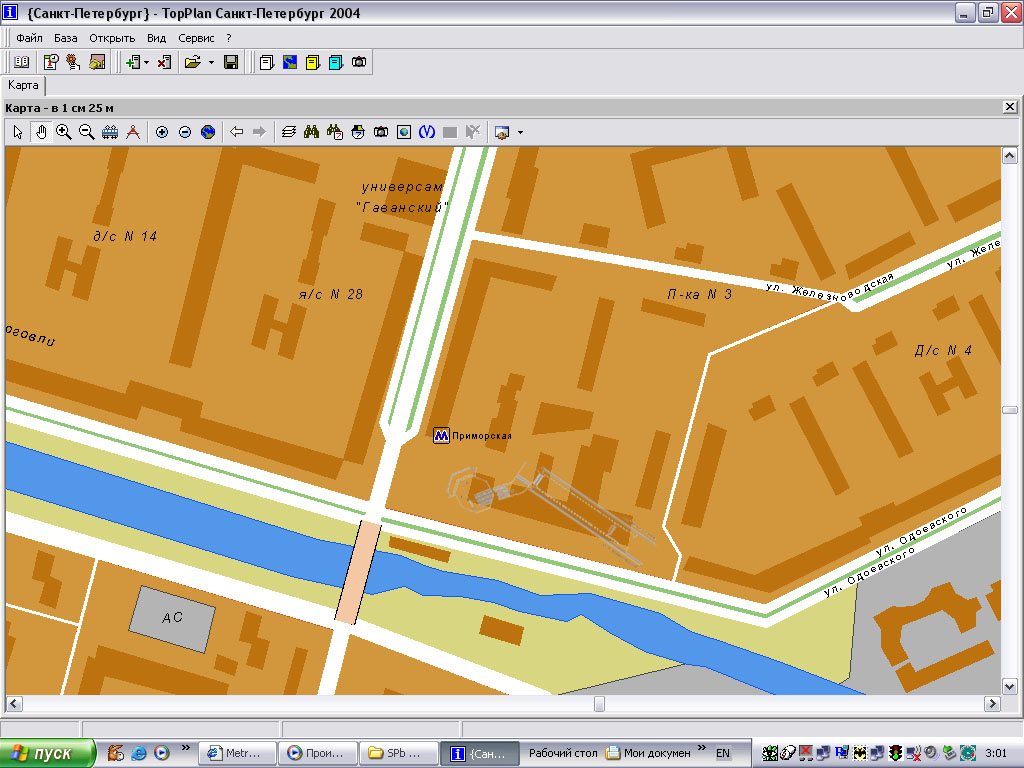Click the map with car icon
Viewport: 1024px width, 768px height.
tap(97, 62)
